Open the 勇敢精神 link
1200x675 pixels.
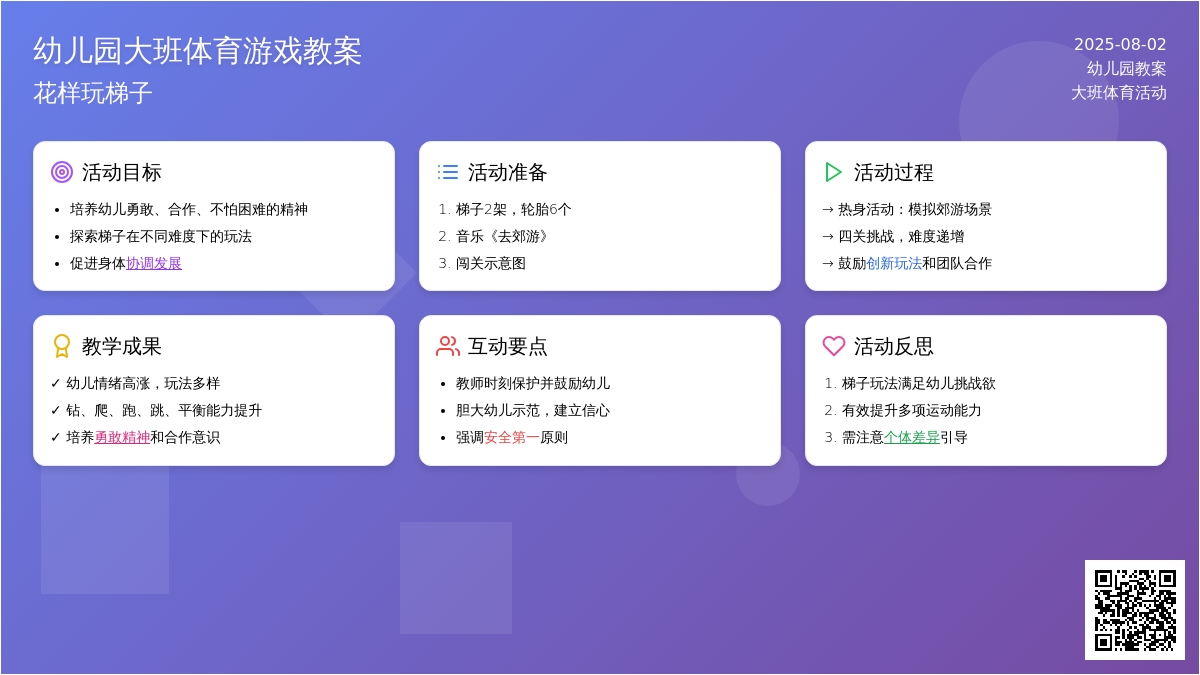point(122,438)
